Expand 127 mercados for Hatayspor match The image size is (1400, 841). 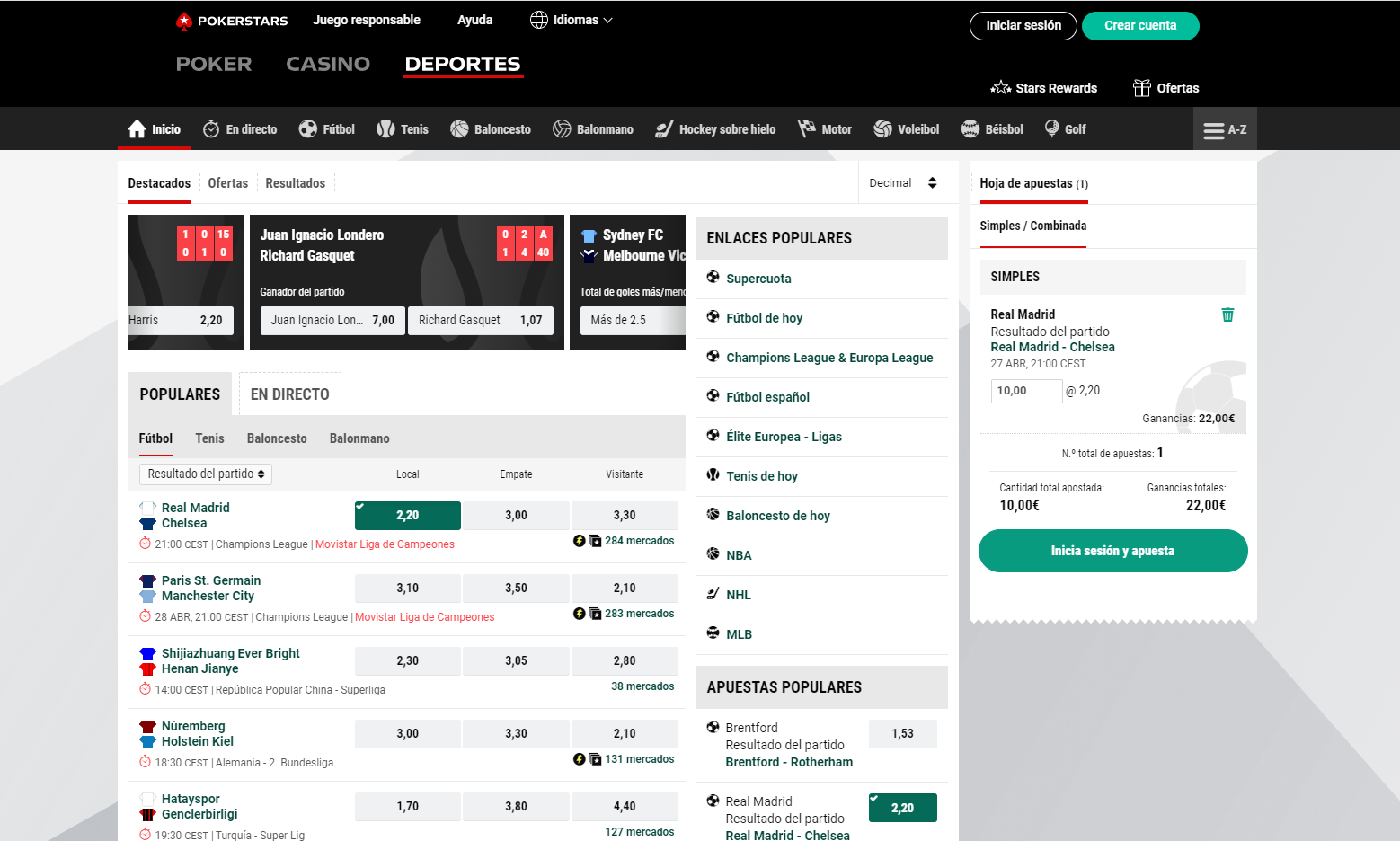point(639,832)
